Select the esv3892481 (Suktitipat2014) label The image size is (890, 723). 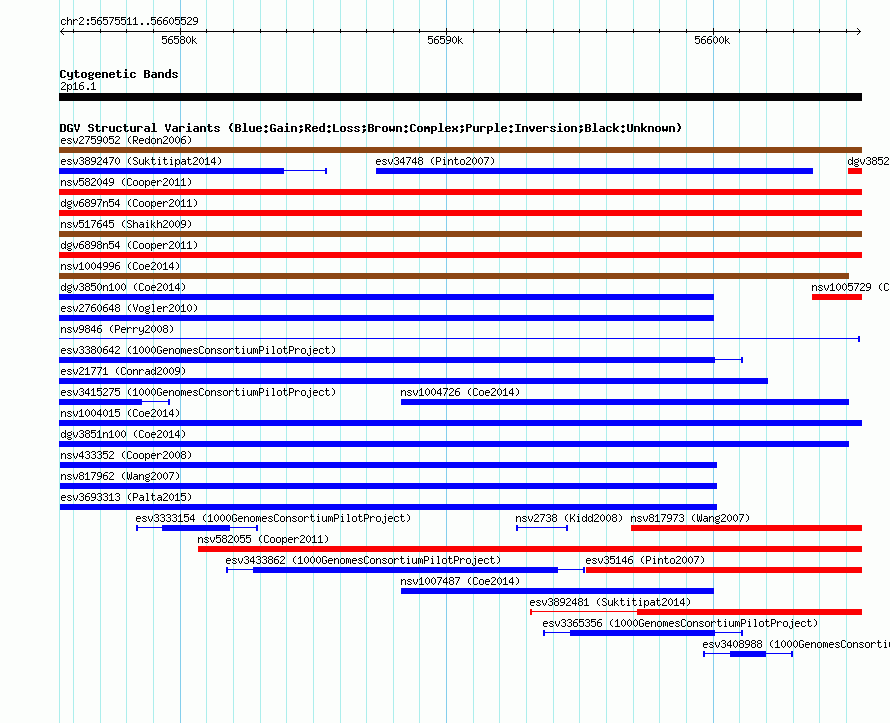tap(610, 602)
